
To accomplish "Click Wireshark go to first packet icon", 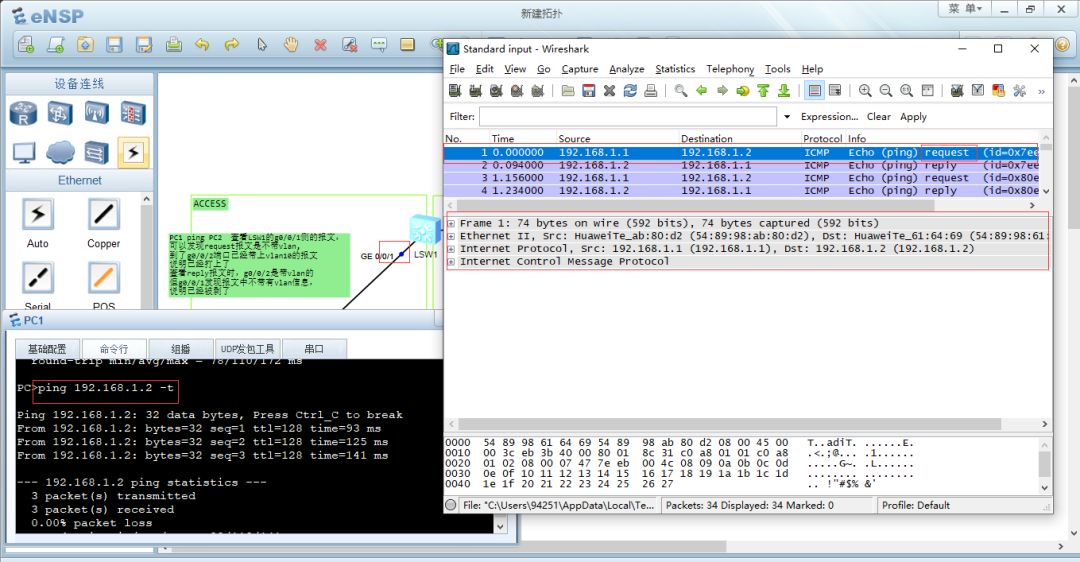I will [763, 90].
